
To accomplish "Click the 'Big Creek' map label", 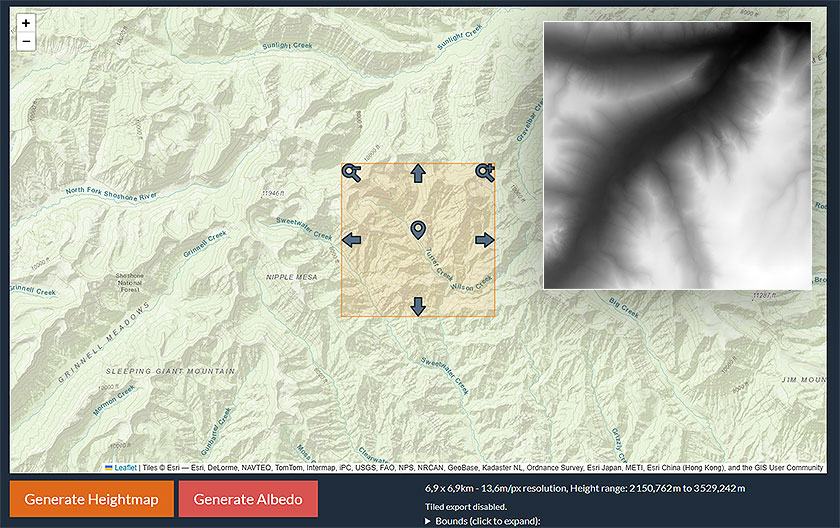I will coord(624,308).
